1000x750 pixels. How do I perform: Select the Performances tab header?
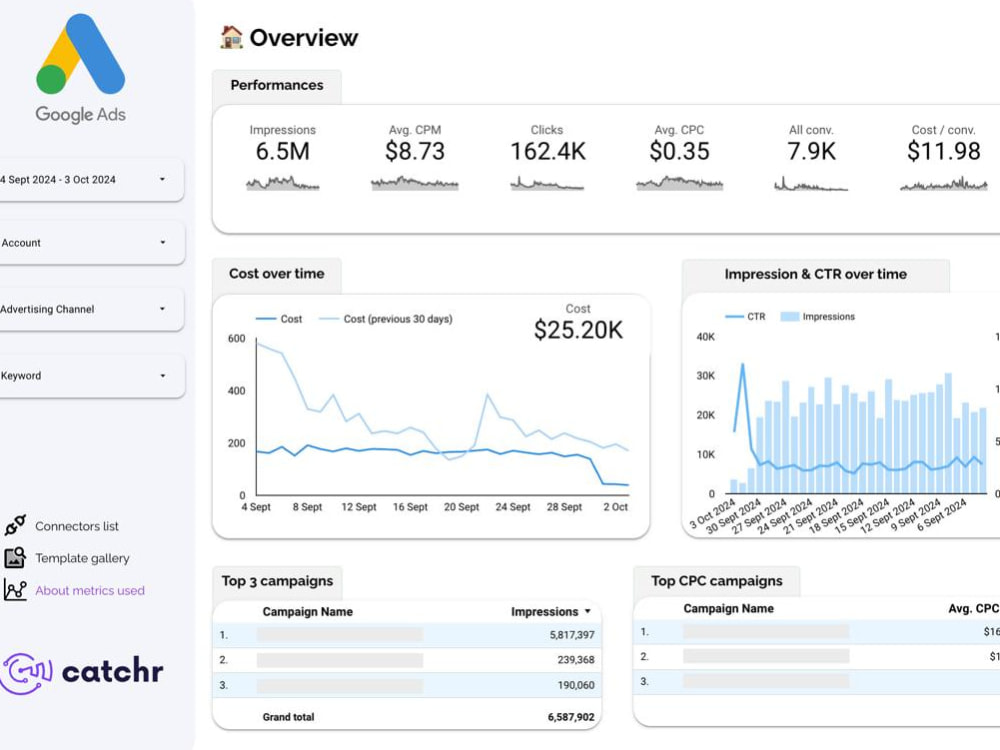coord(277,85)
